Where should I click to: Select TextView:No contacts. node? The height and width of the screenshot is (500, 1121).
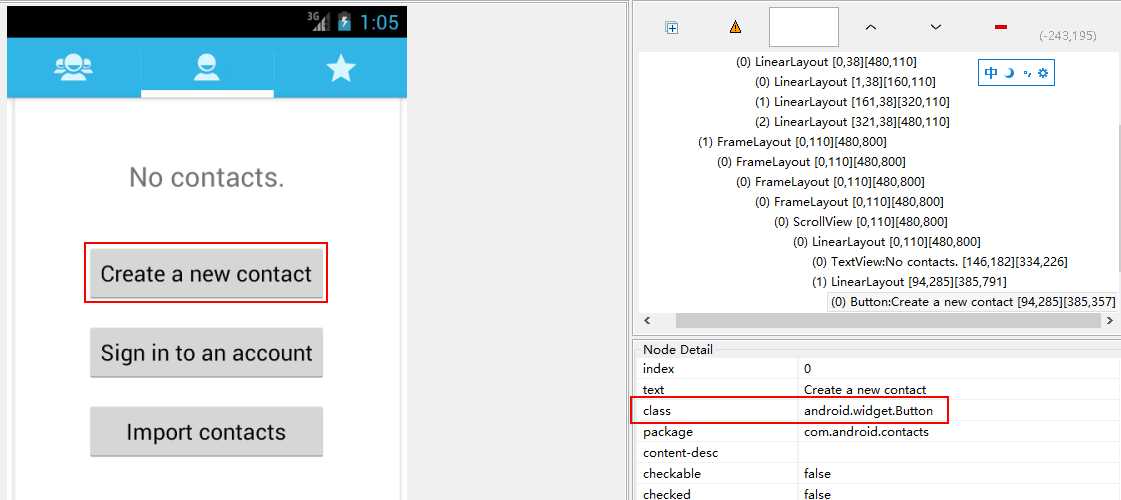(x=939, y=262)
